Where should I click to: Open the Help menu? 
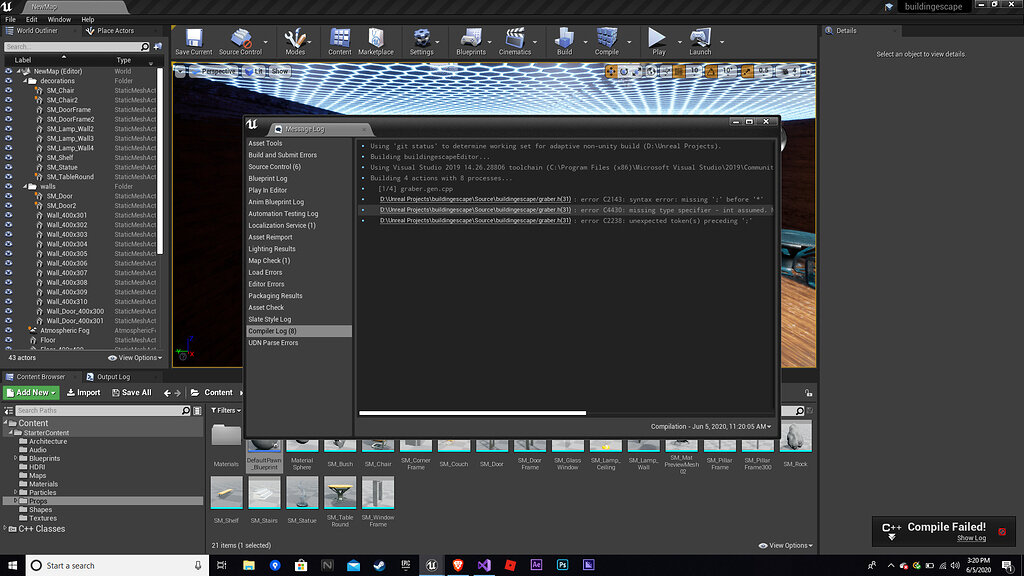coord(88,20)
